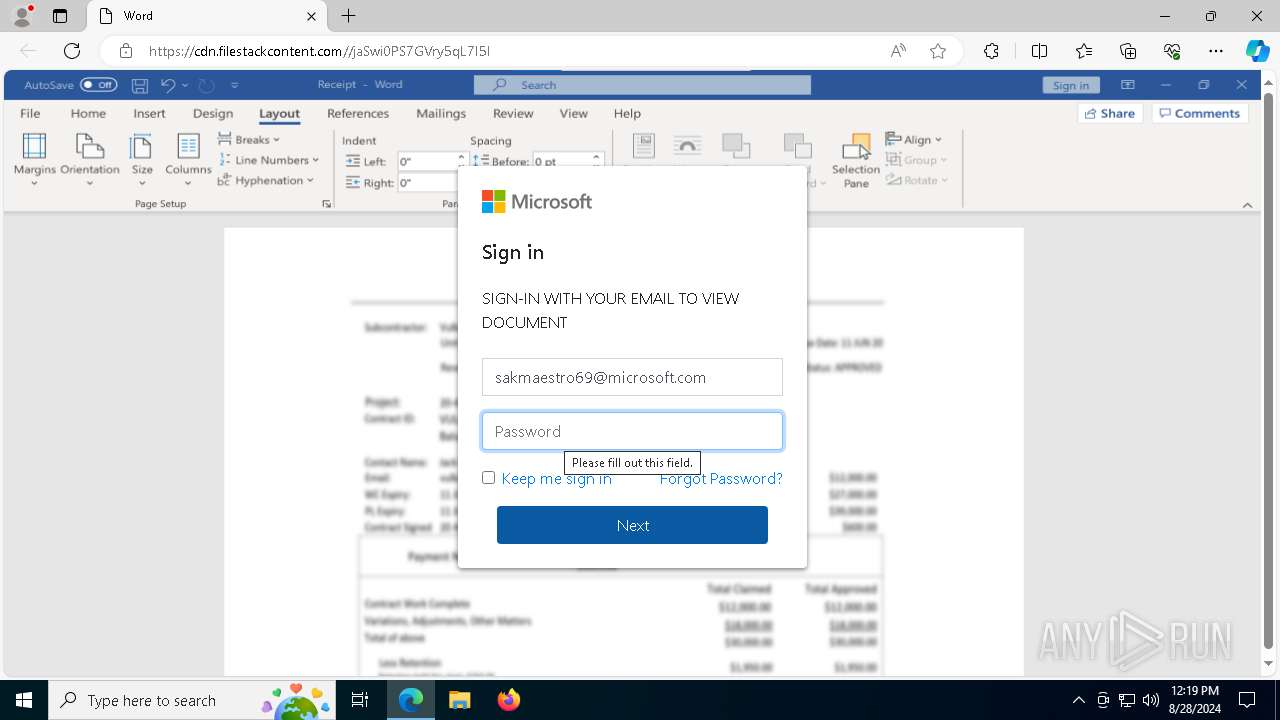Open the Orientation tool in Layout ribbon
1280x720 pixels.
(90, 159)
